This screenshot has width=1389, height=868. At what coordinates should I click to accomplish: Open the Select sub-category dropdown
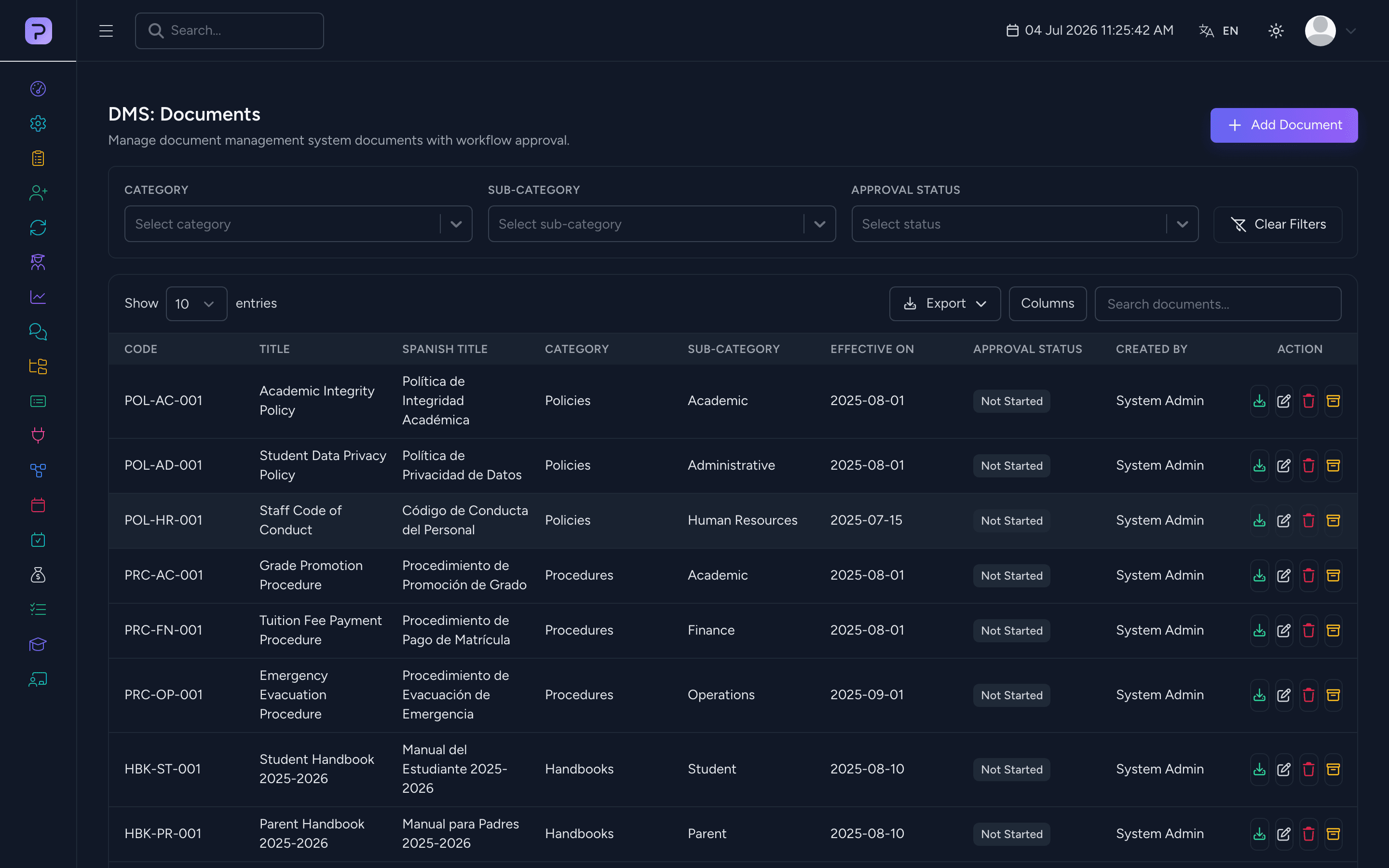(x=661, y=224)
